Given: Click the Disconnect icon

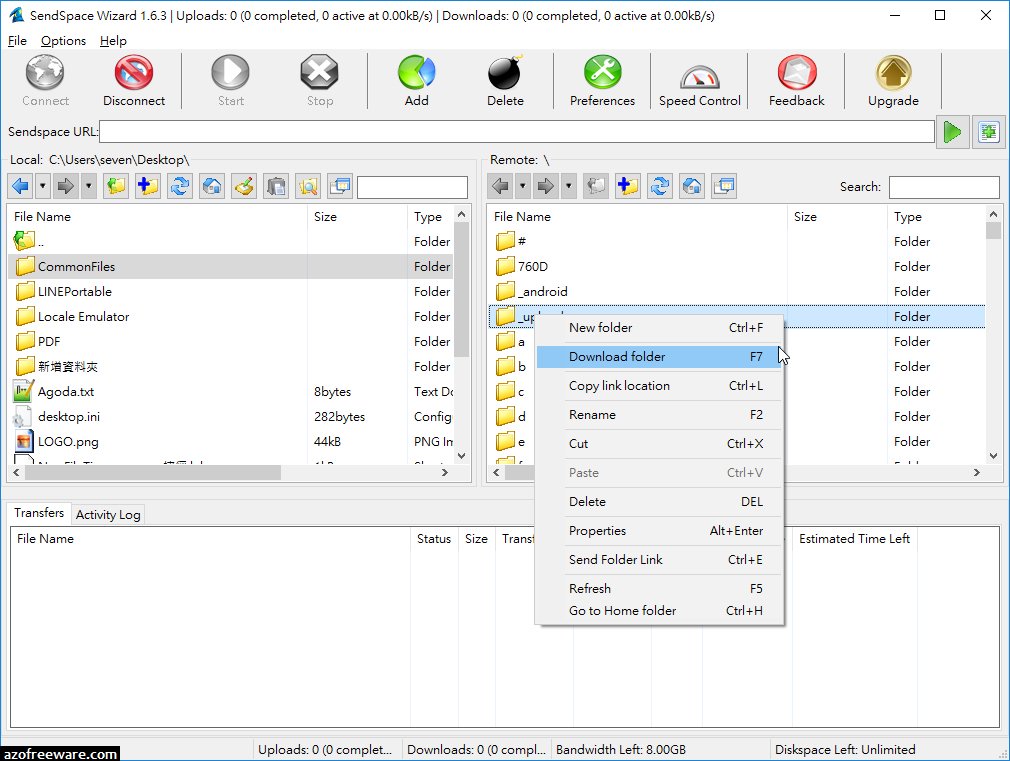Looking at the screenshot, I should pyautogui.click(x=133, y=80).
